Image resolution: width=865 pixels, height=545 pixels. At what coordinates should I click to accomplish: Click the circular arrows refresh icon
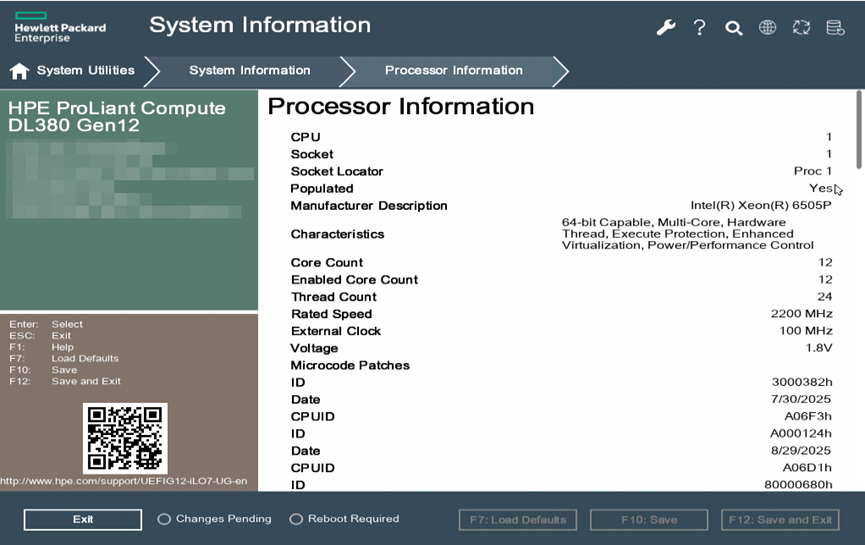point(801,28)
